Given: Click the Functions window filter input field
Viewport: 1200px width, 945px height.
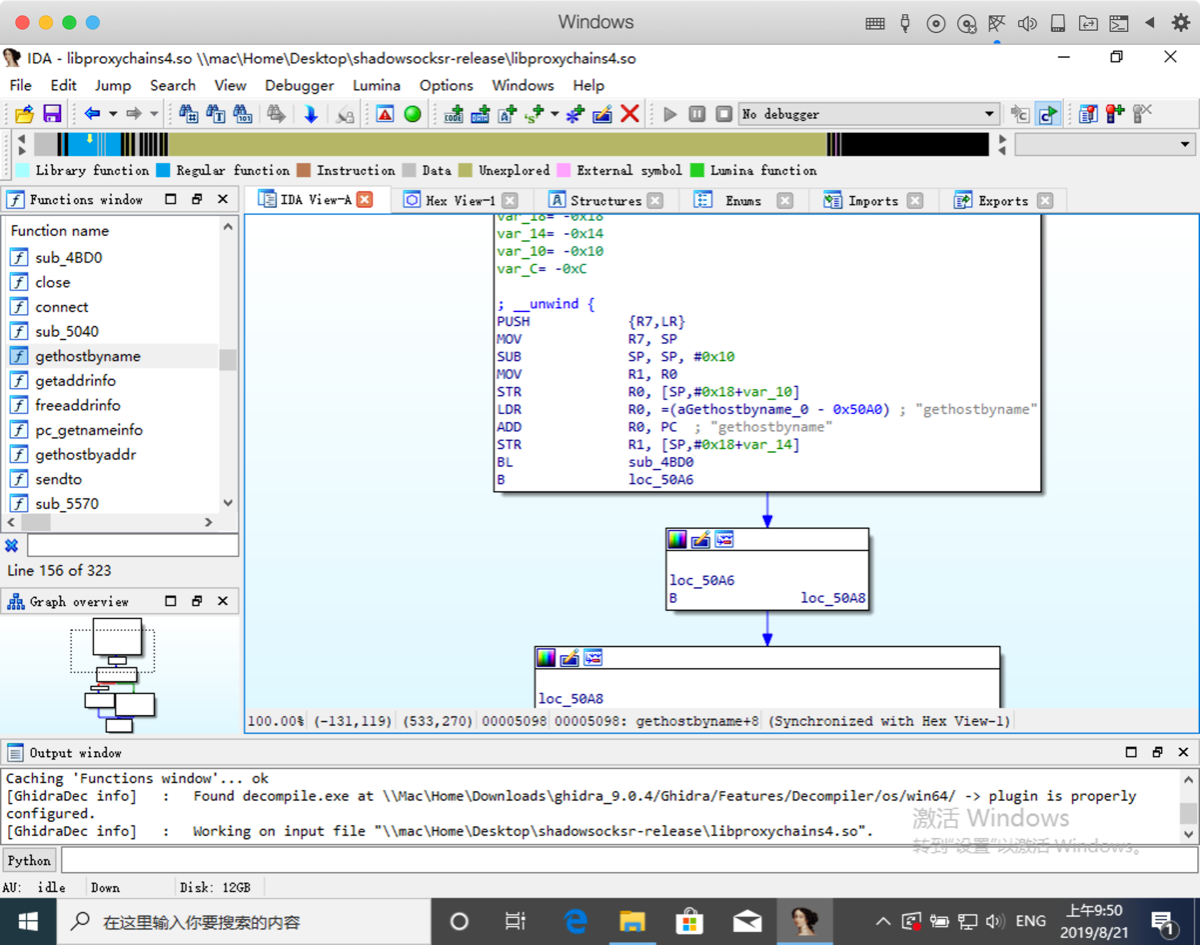Looking at the screenshot, I should click(132, 545).
